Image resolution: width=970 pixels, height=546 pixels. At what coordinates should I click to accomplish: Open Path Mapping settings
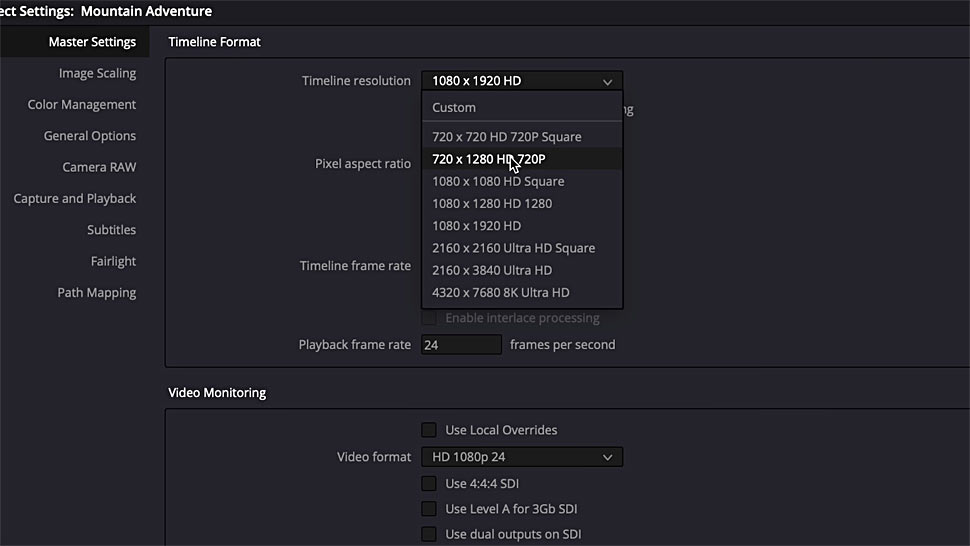tap(97, 292)
